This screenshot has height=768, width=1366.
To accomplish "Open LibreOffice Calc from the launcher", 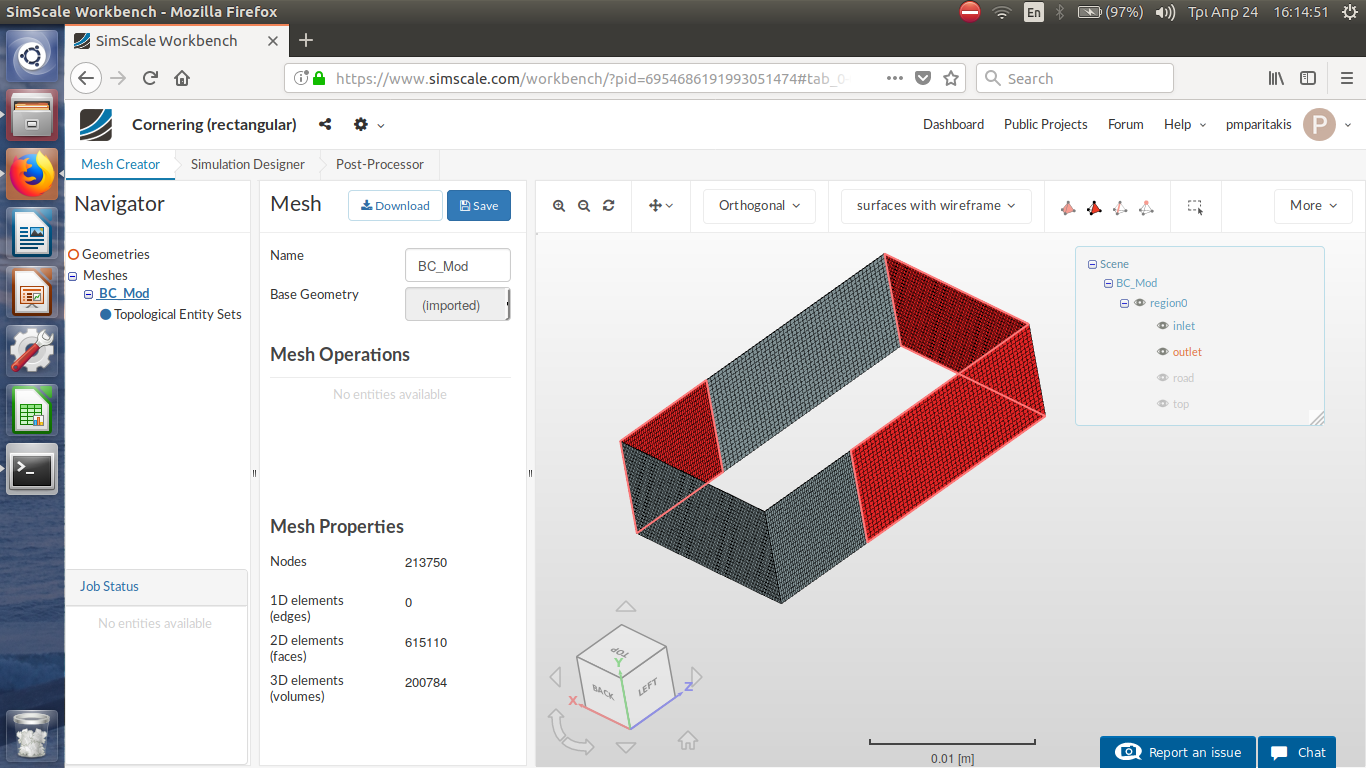I will (32, 410).
